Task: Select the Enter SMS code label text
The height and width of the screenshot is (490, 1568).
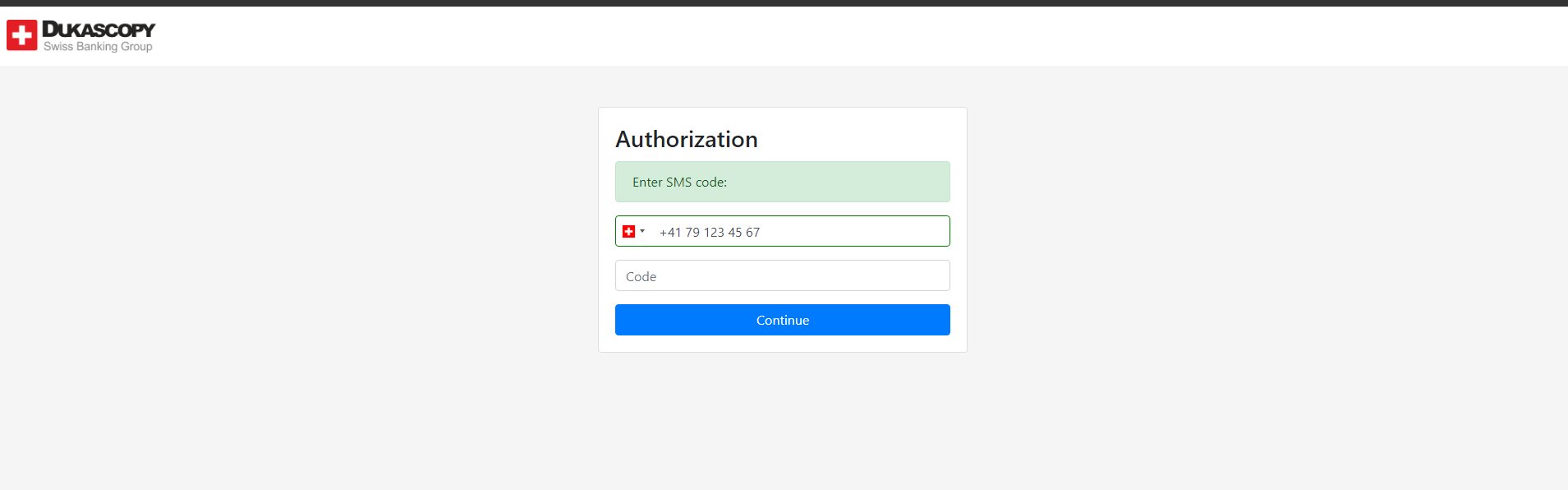Action: (679, 183)
